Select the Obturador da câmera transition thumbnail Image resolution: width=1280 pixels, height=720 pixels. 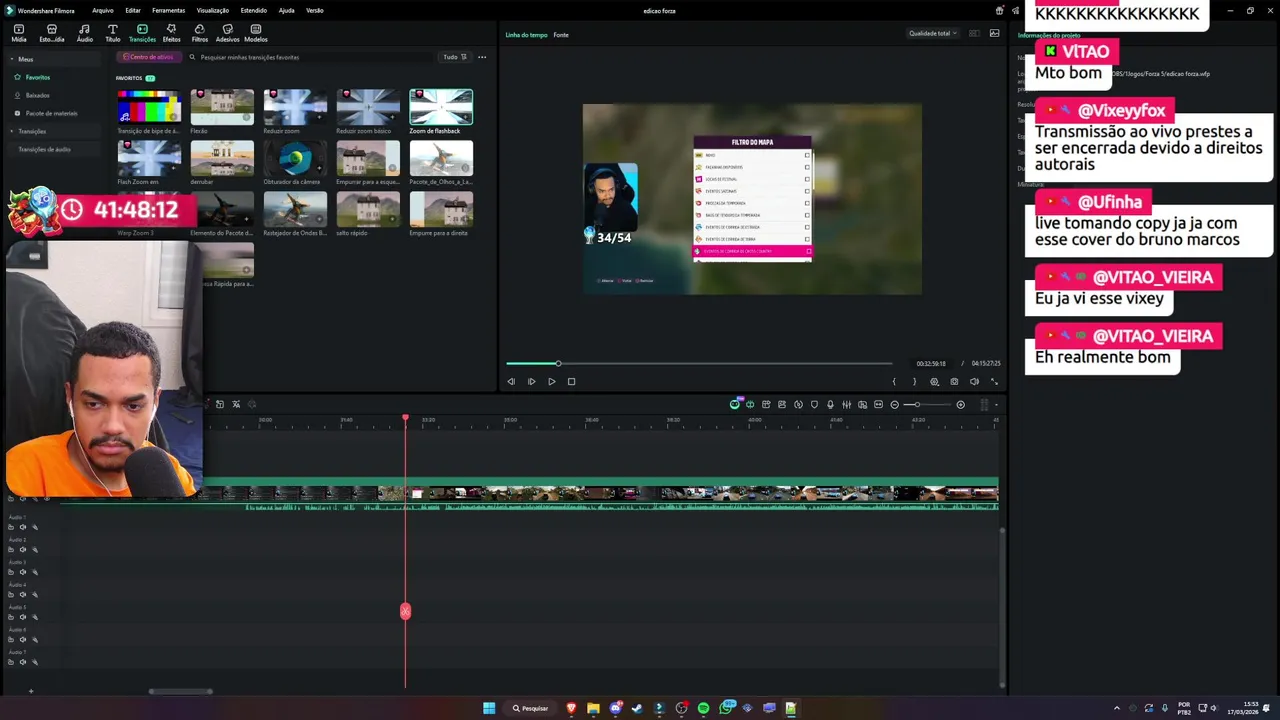[x=295, y=158]
